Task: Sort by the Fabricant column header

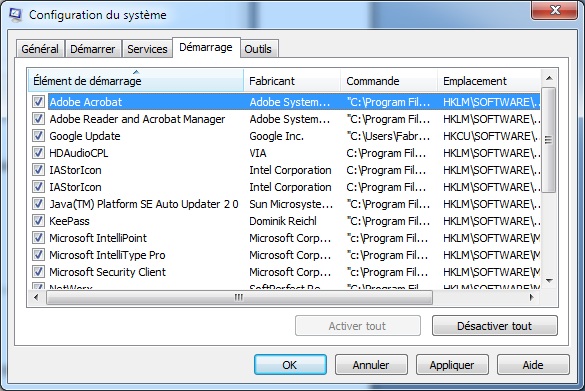Action: click(292, 81)
